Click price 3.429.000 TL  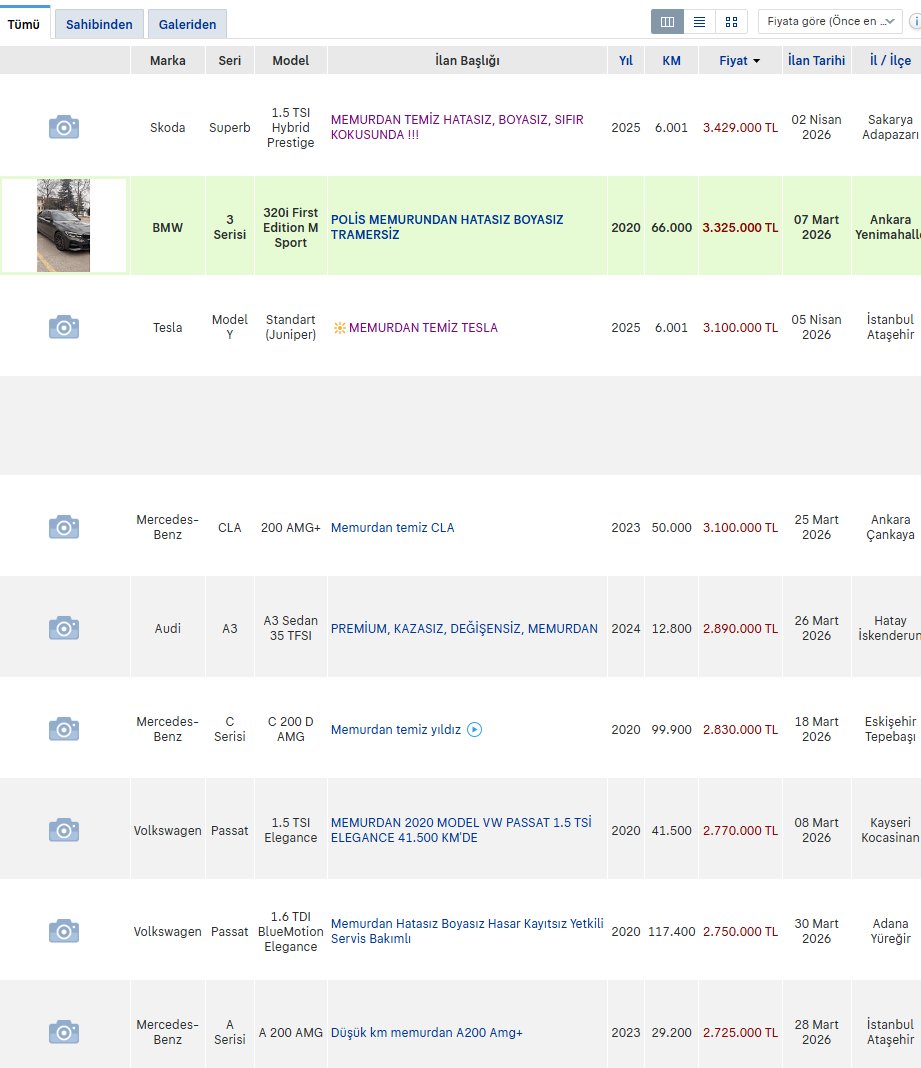[740, 127]
